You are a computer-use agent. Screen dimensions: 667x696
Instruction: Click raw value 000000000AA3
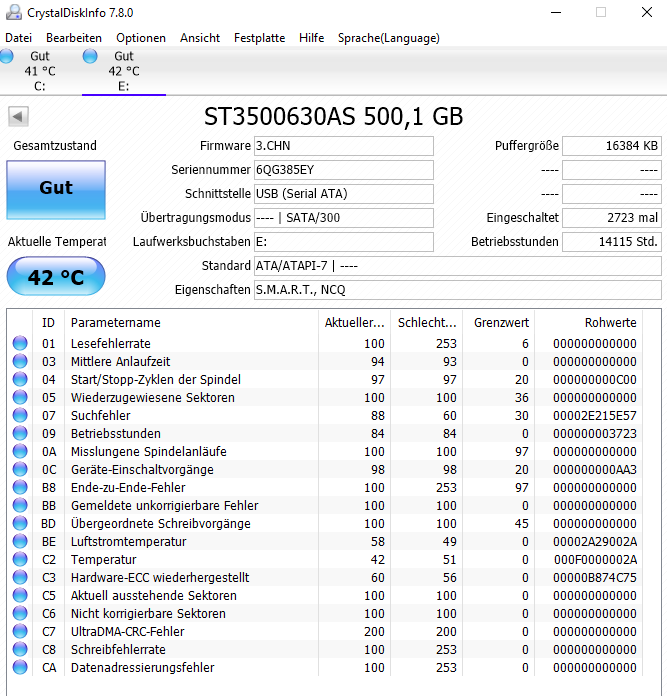point(595,470)
